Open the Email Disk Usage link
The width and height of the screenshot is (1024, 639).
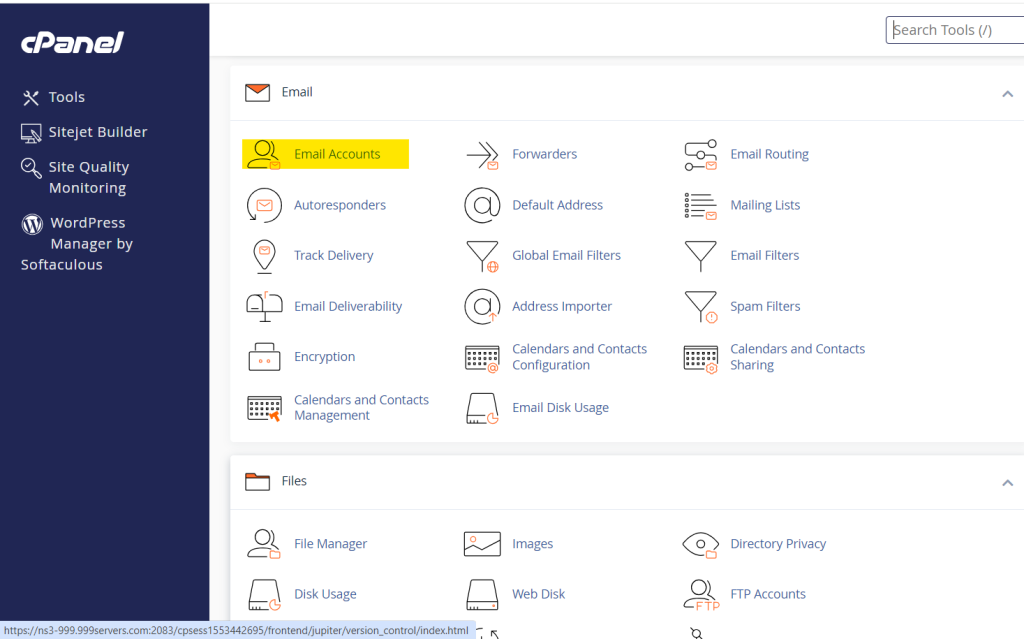point(560,408)
